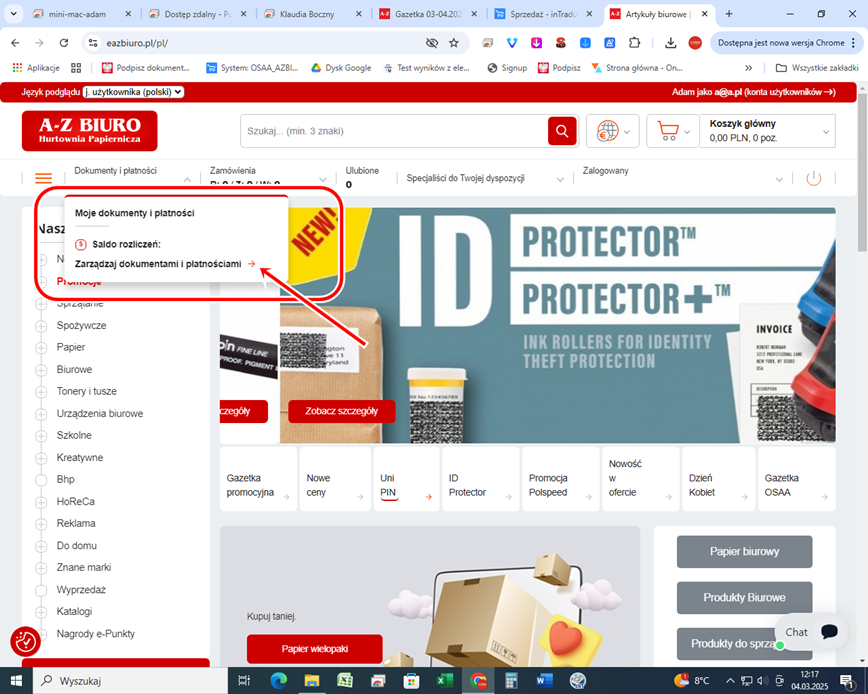
Task: Open File Explorer from the taskbar
Action: point(312,681)
